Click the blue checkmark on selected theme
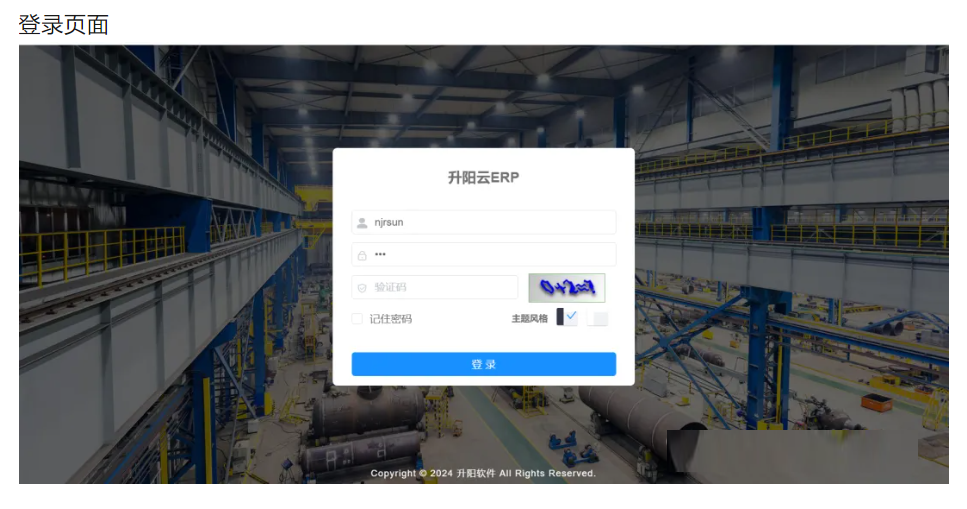Viewport: 967px width, 509px height. tap(572, 315)
